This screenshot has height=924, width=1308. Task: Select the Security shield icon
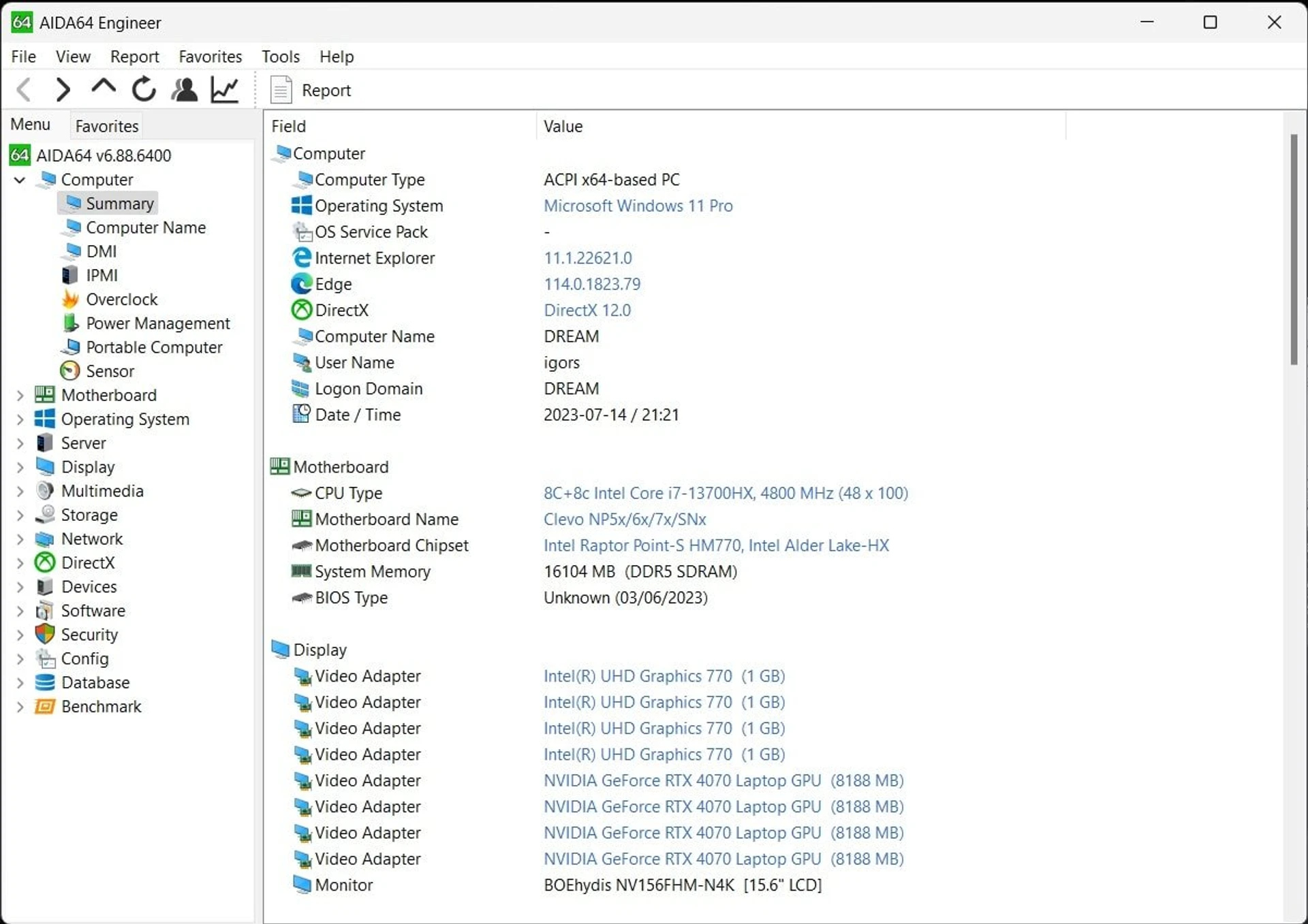45,634
